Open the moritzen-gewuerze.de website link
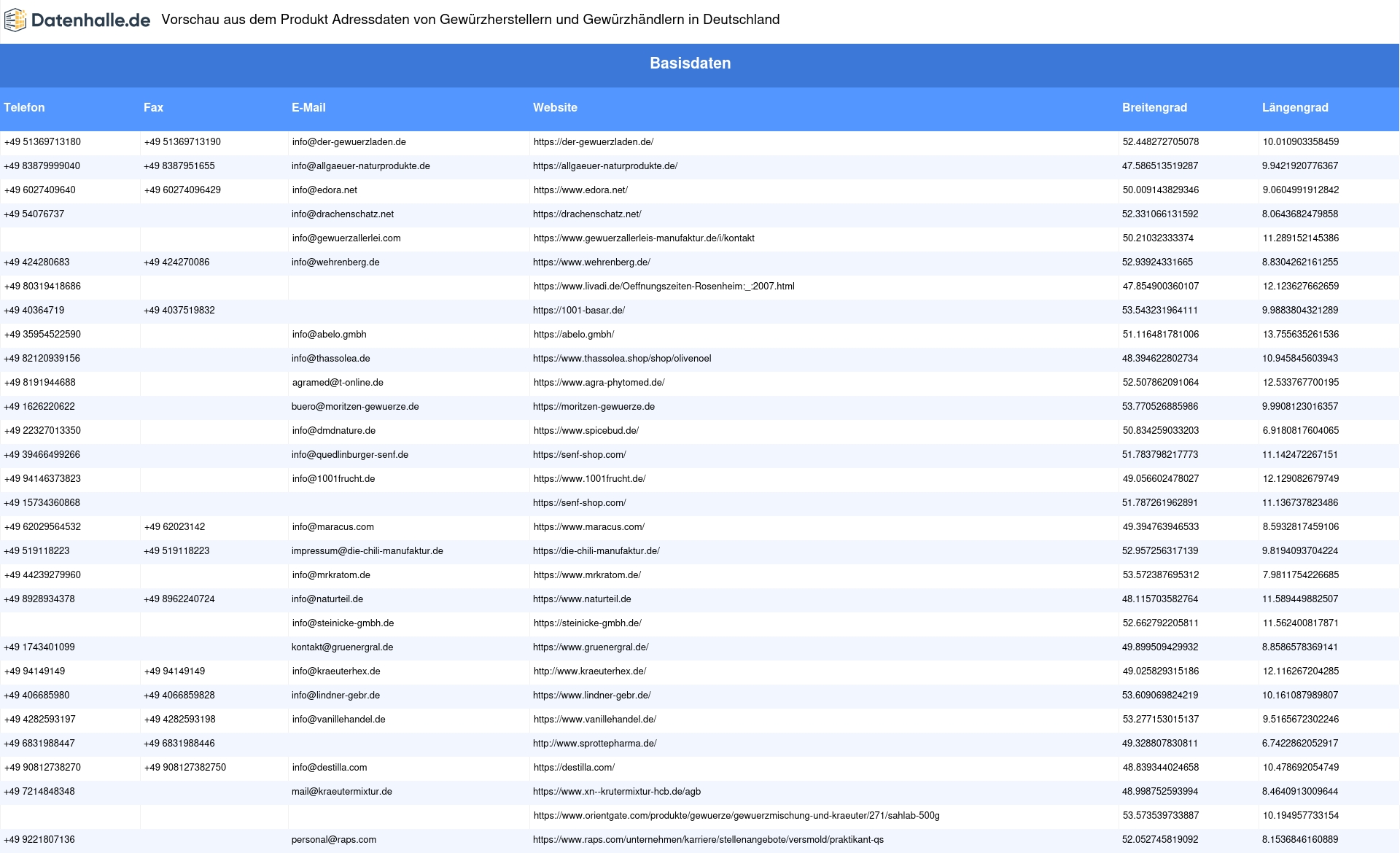Image resolution: width=1400 pixels, height=853 pixels. coord(594,407)
